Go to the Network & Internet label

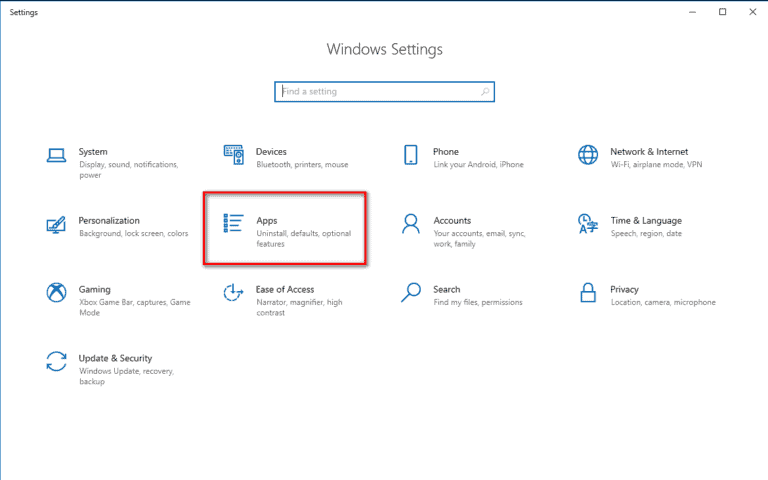click(x=649, y=152)
